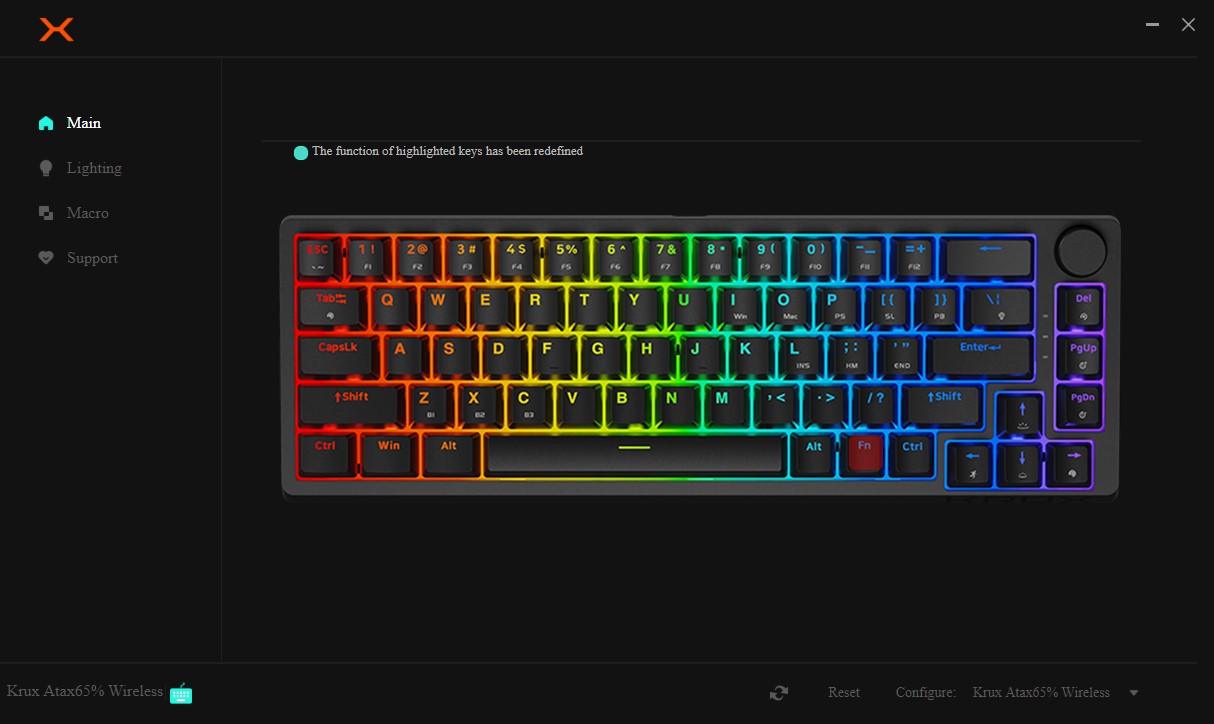Switch to the Macro tab

pos(88,213)
